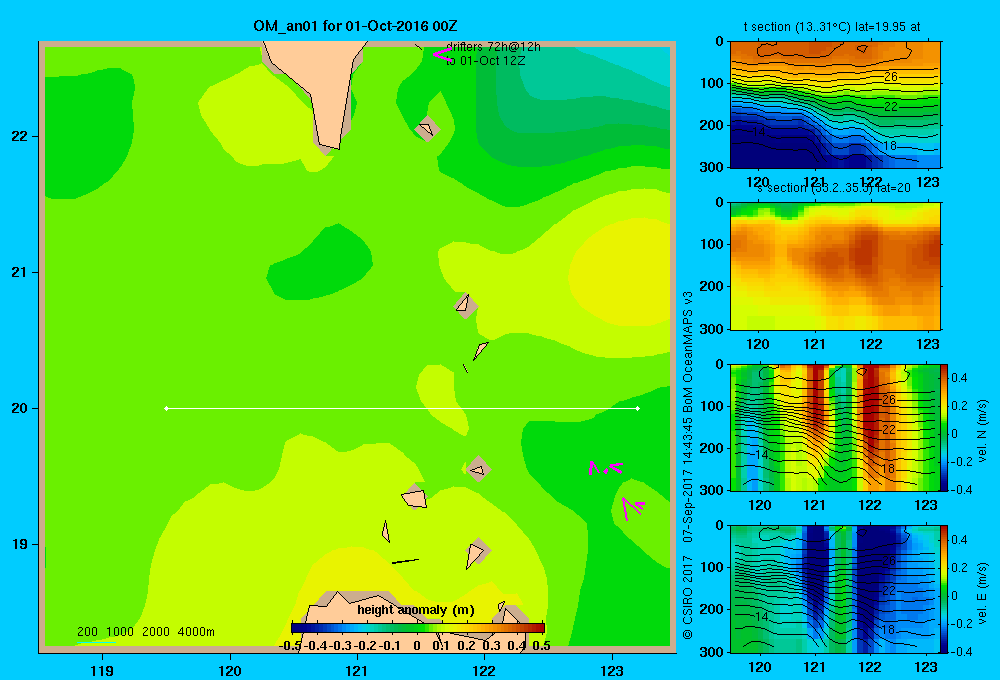Click longitude tick label 120 on main map
The width and height of the screenshot is (1000, 680).
click(x=230, y=670)
